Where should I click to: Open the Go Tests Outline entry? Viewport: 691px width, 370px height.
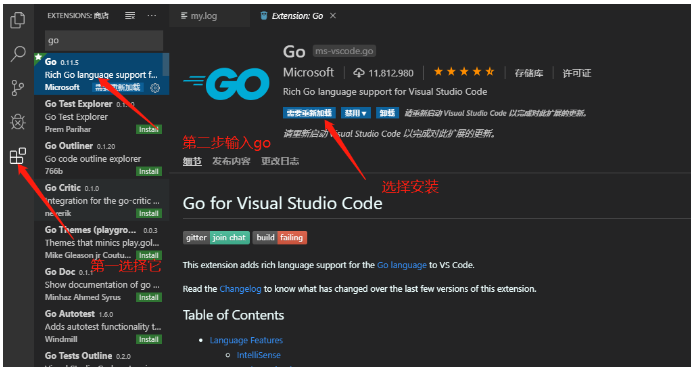click(101, 357)
